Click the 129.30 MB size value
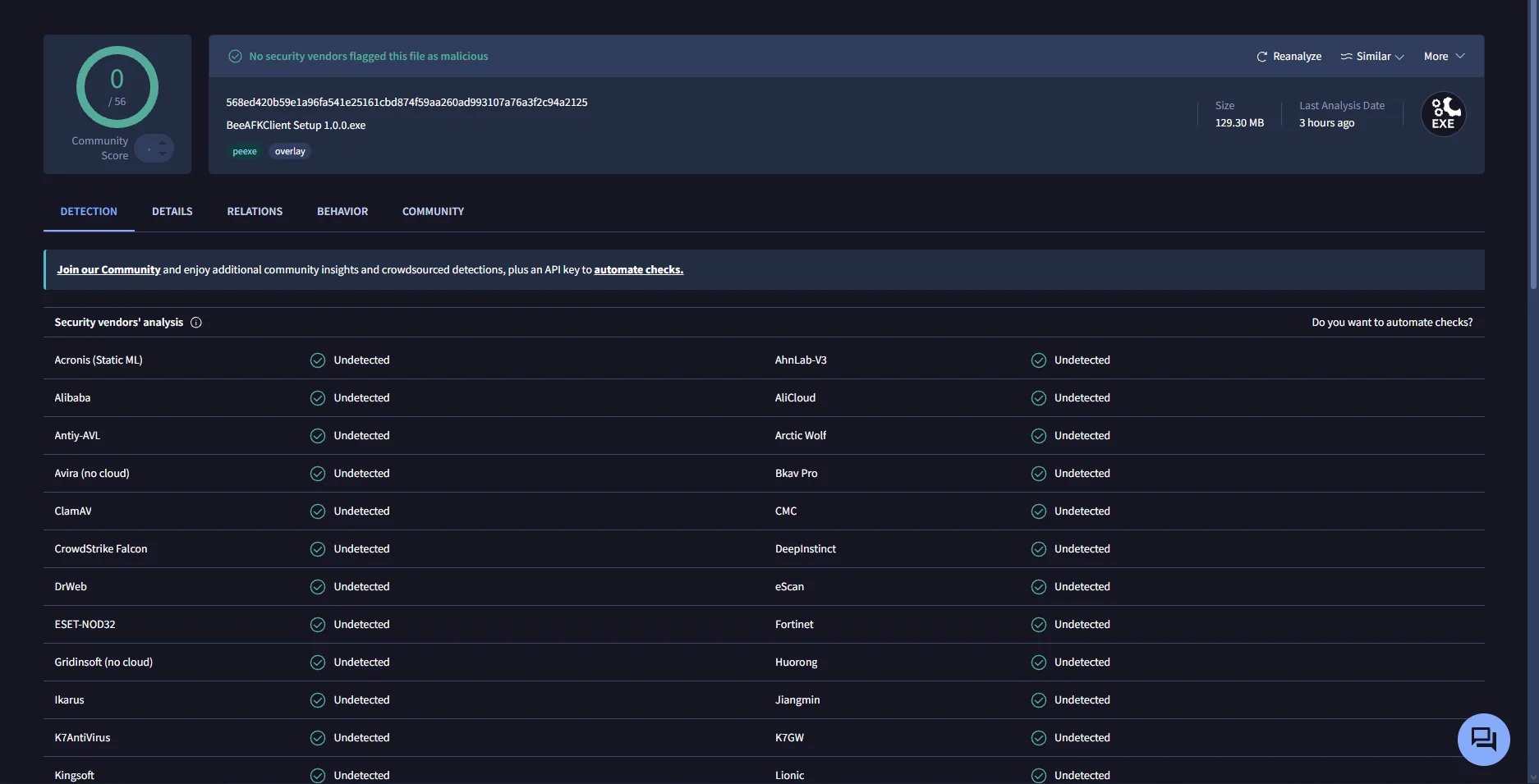 click(x=1239, y=123)
